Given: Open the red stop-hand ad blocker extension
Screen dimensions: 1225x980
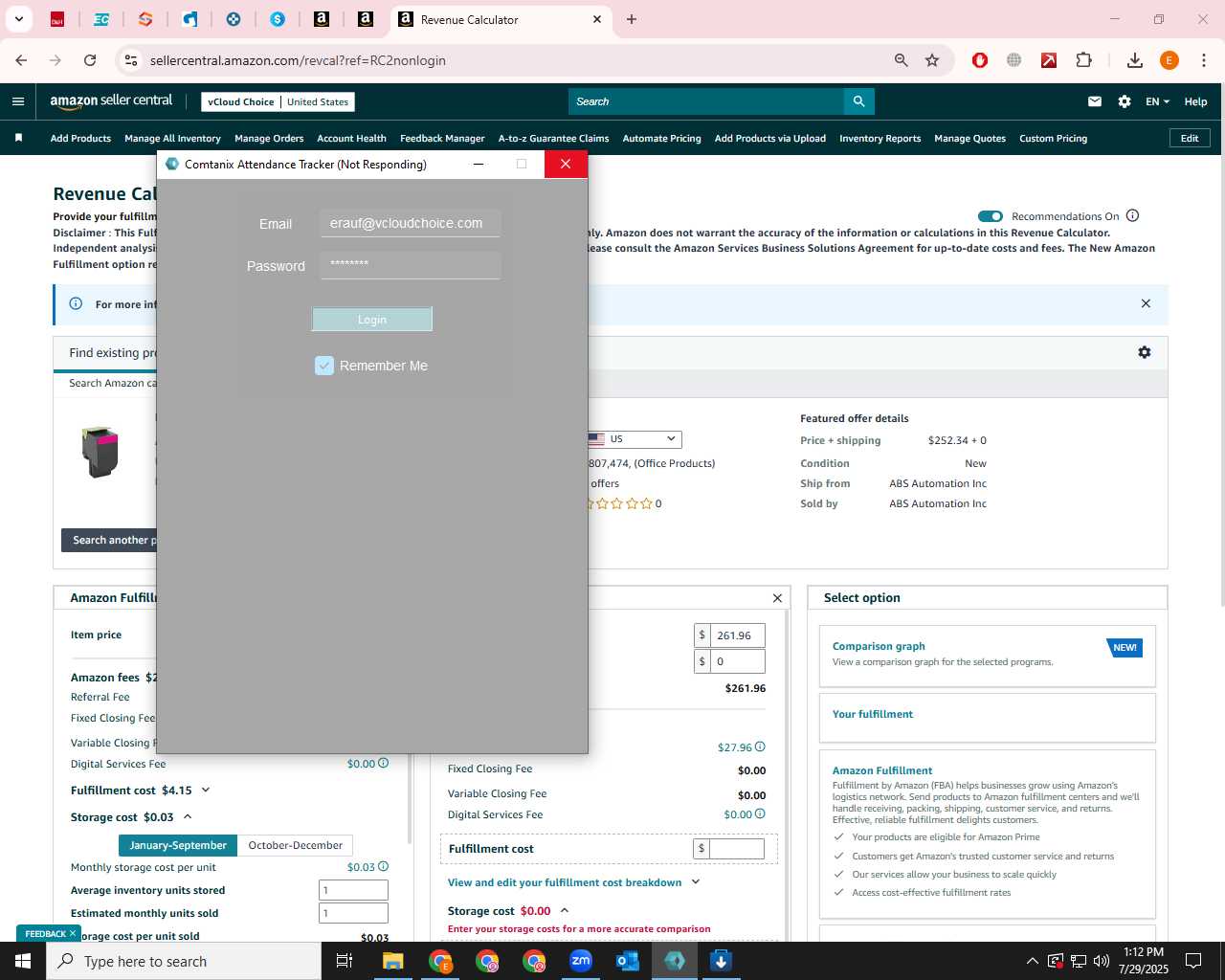Looking at the screenshot, I should pos(980,60).
